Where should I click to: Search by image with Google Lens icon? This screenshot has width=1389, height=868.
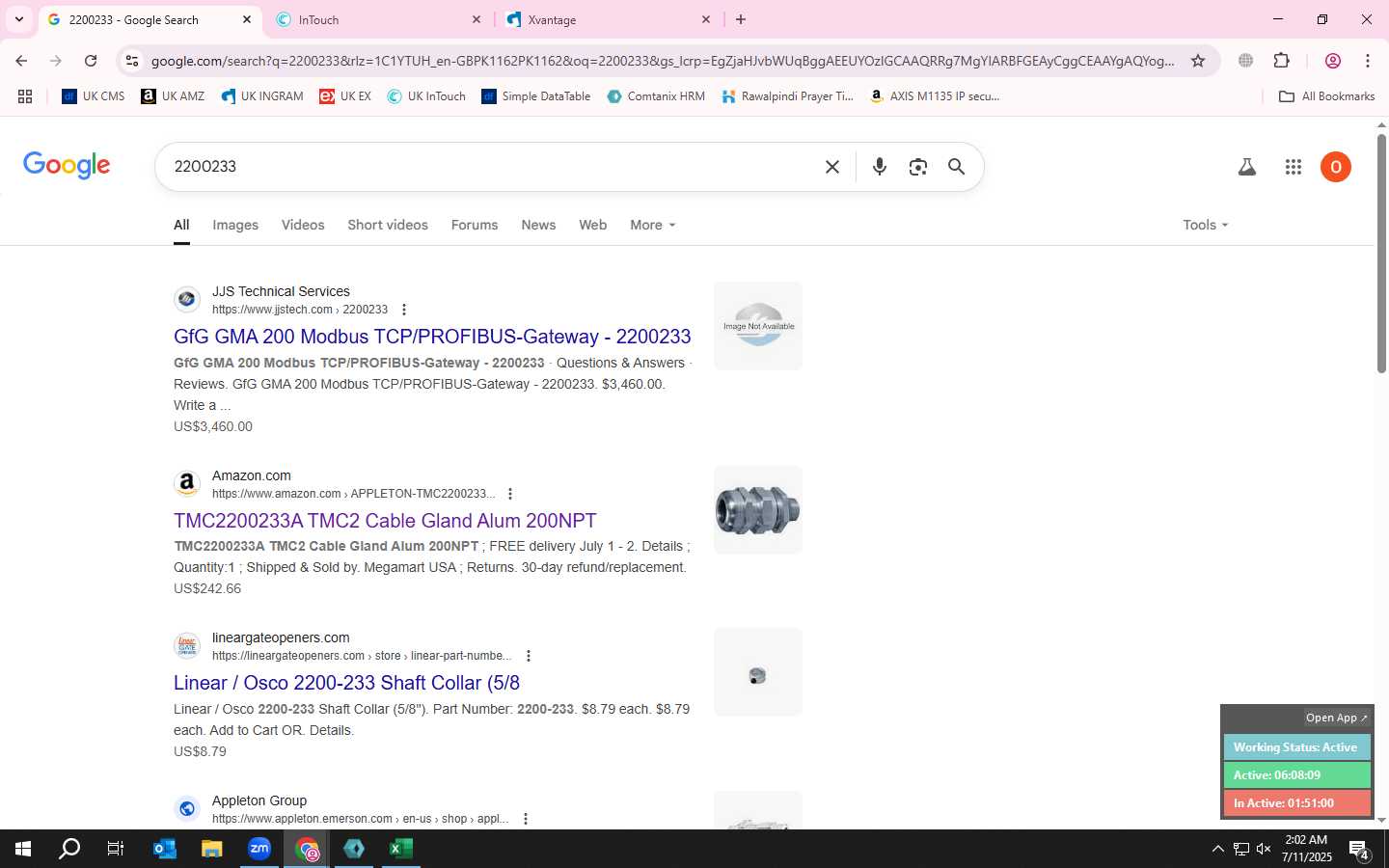coord(918,167)
